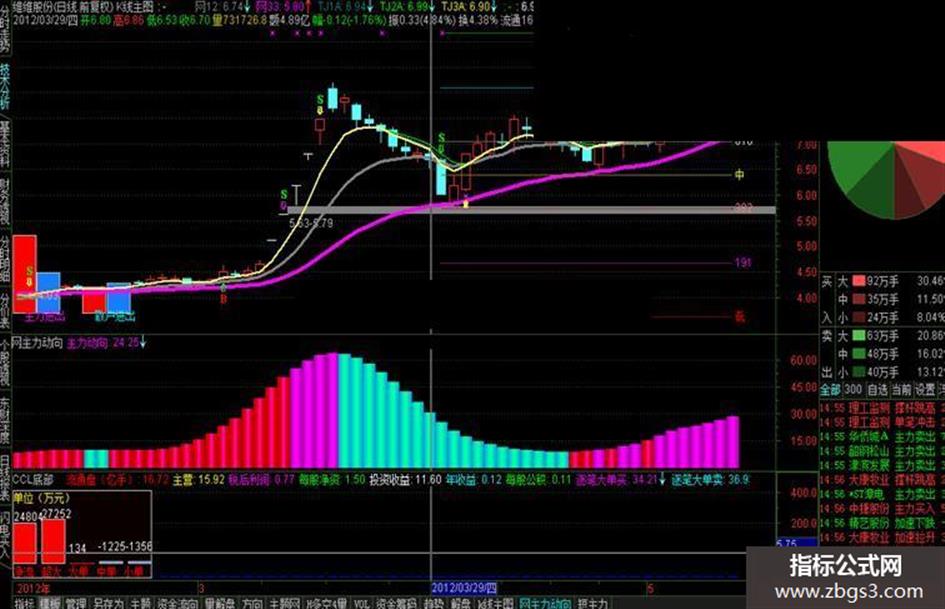This screenshot has width=945, height=609.
Task: Click the medium-sell swatch beside 48万手
Action: tap(858, 353)
